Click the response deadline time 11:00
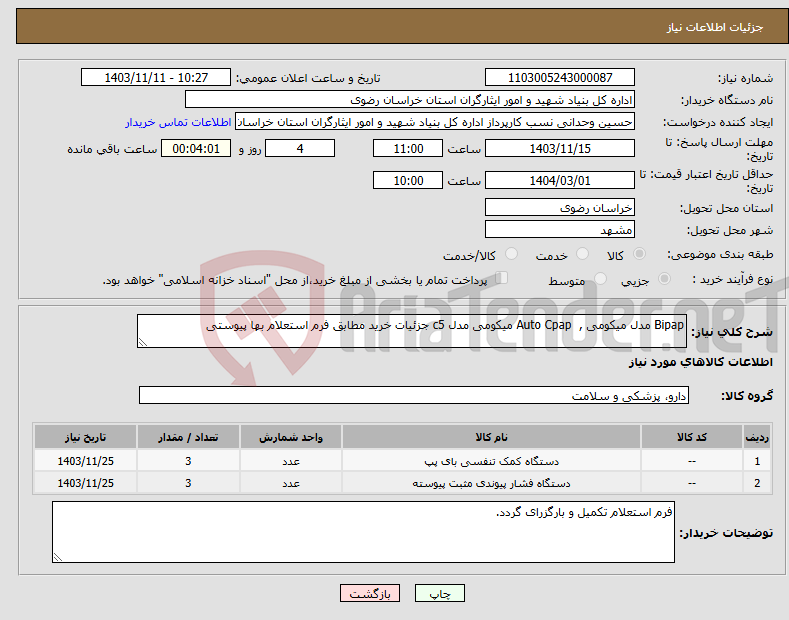The image size is (789, 620). [x=408, y=148]
